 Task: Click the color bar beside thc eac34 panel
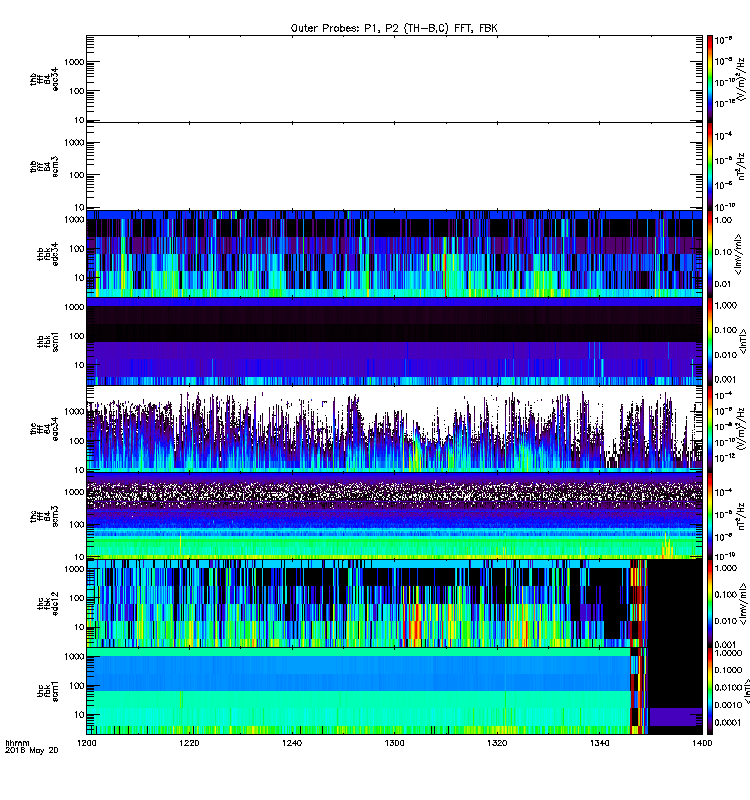710,429
